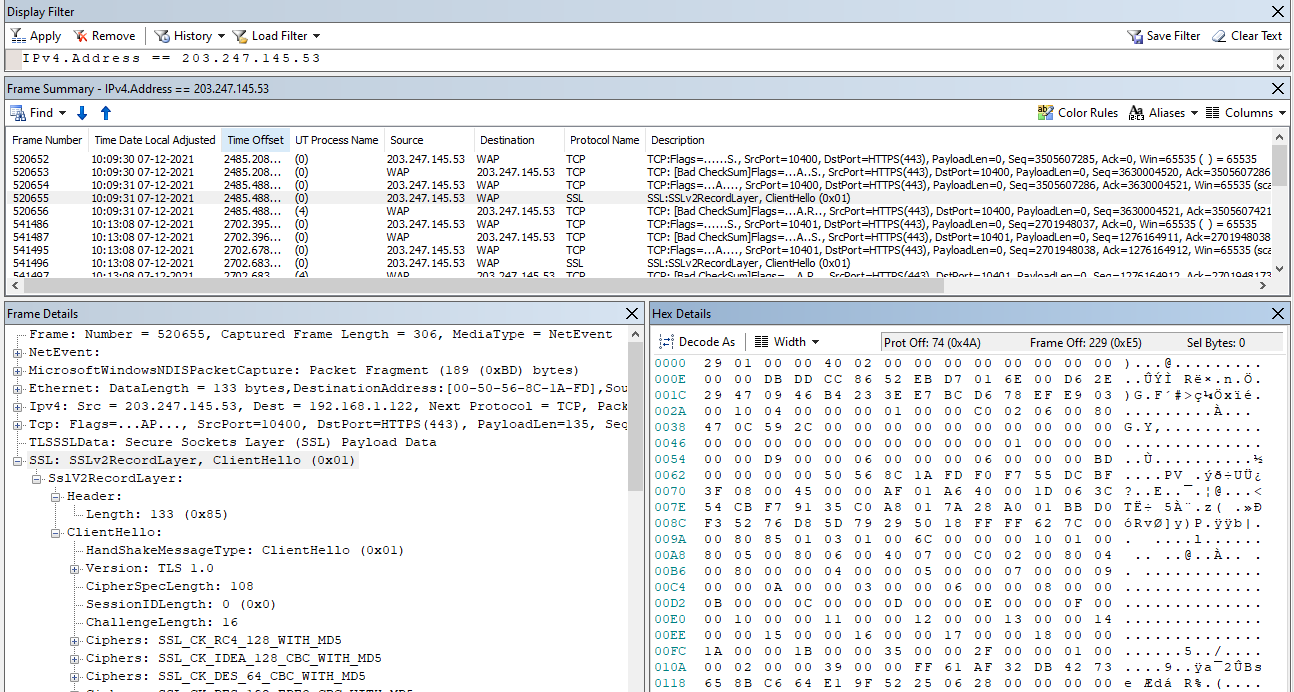The width and height of the screenshot is (1294, 692).
Task: Open the Find tool in Frame Summary
Action: 33,112
